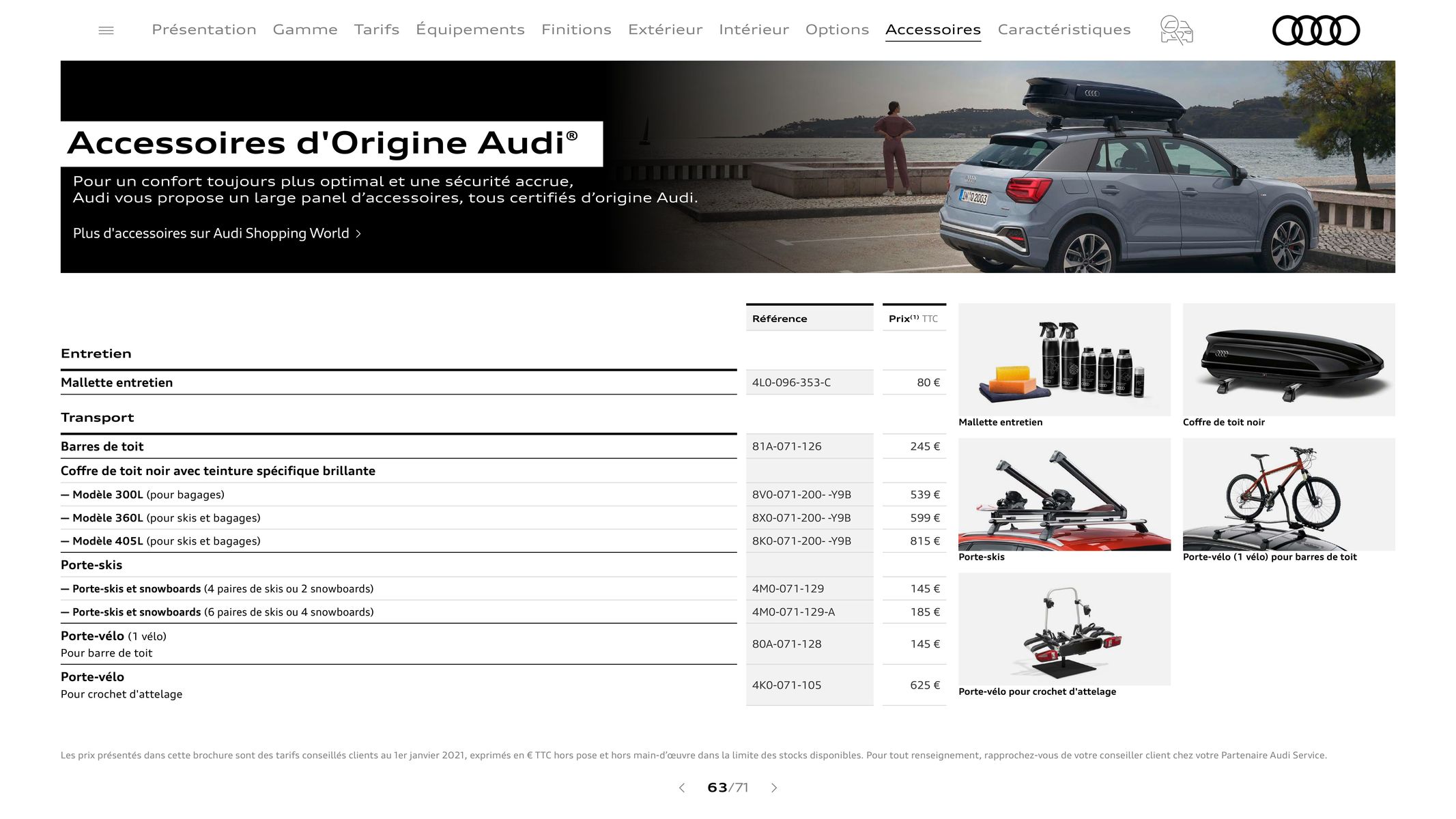
Task: Click the Transport section heading
Action: coord(98,418)
